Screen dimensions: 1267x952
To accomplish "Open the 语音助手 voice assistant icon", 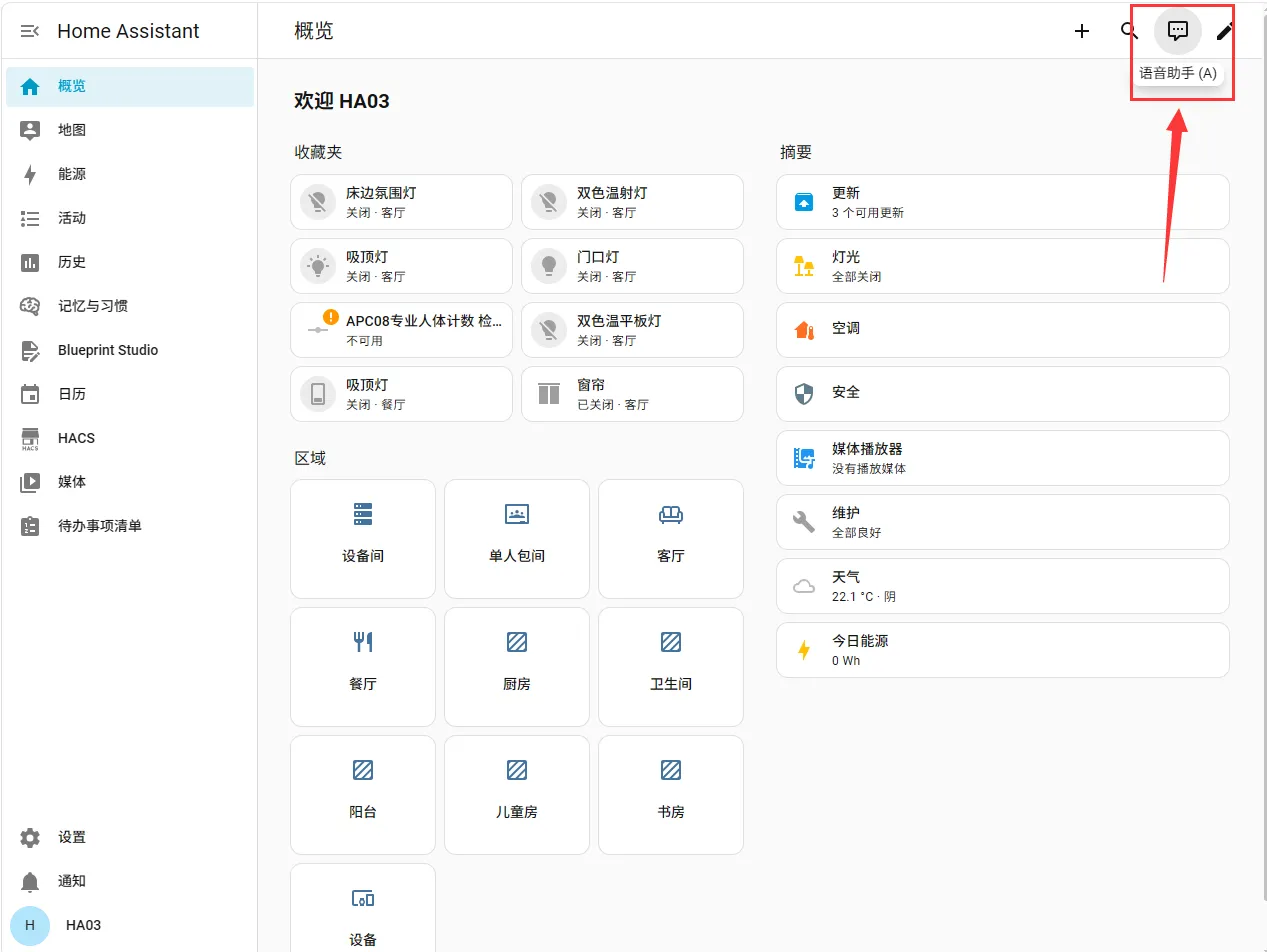I will (1178, 31).
